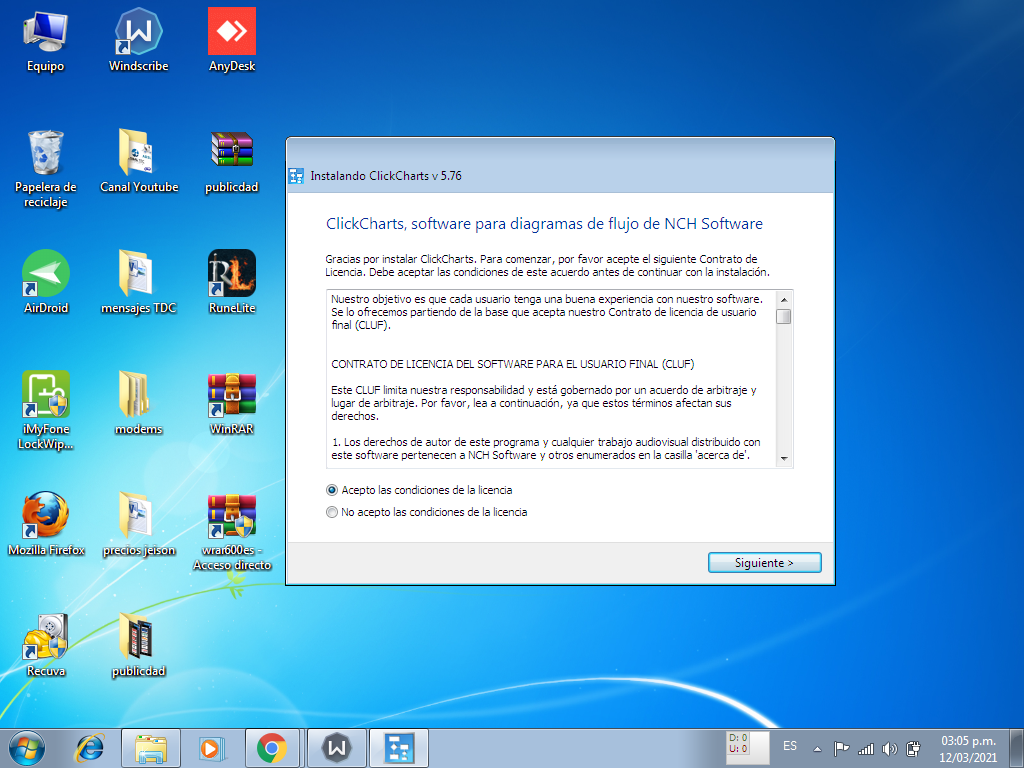The height and width of the screenshot is (768, 1024).
Task: Open Google Chrome from taskbar
Action: [272, 748]
